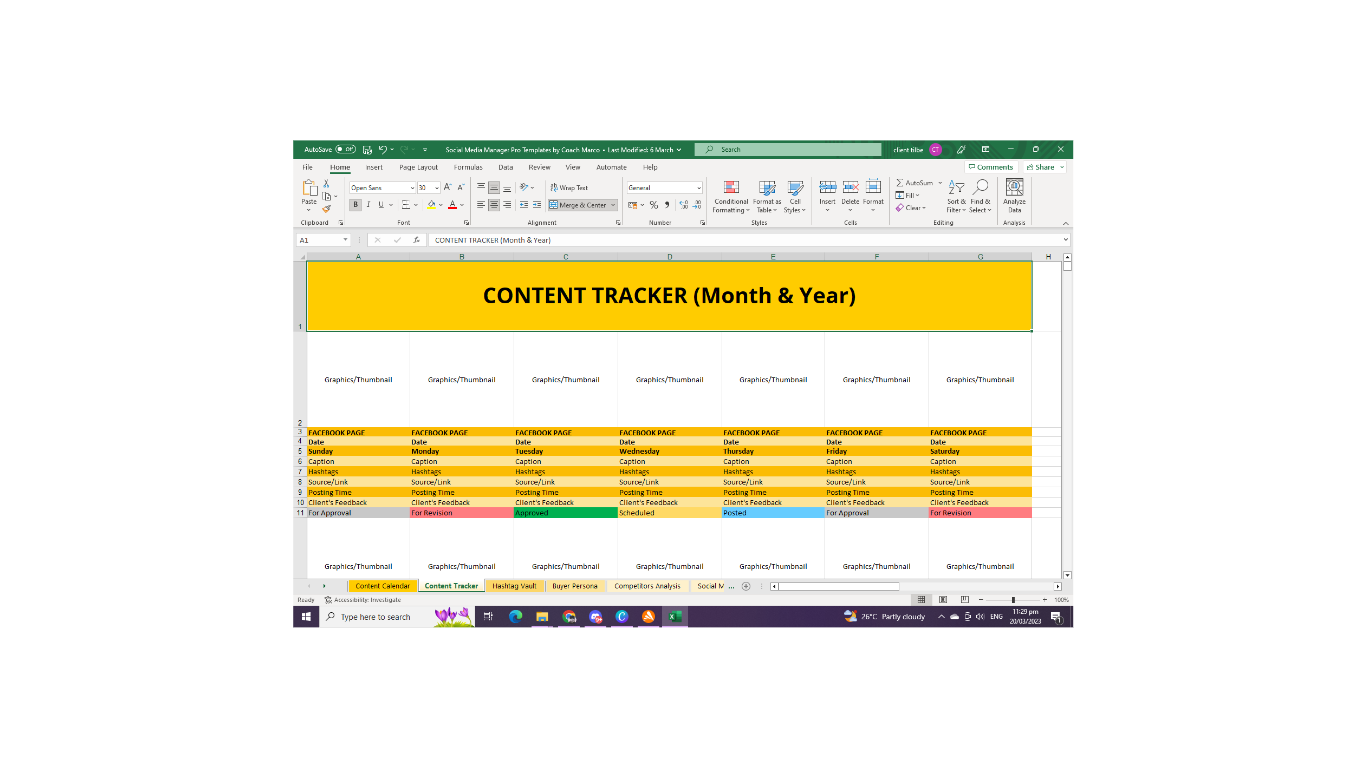Viewport: 1366px width, 768px height.
Task: Switch to Page Break Preview in status bar
Action: point(964,600)
